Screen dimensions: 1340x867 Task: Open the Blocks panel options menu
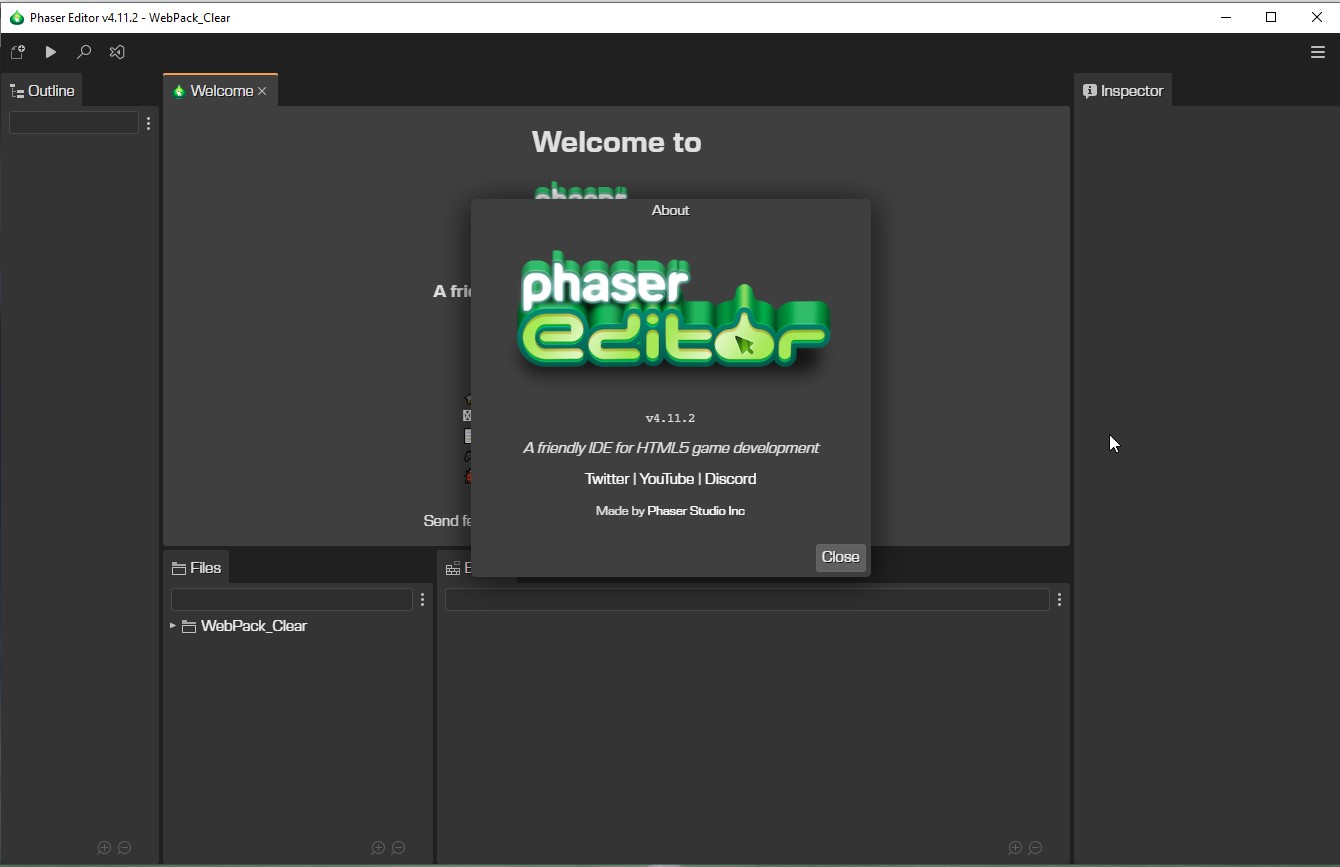tap(1059, 599)
